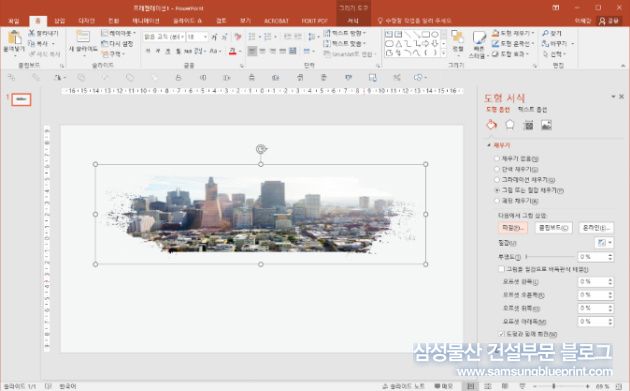Open the File tab
The width and height of the screenshot is (630, 391).
[14, 21]
